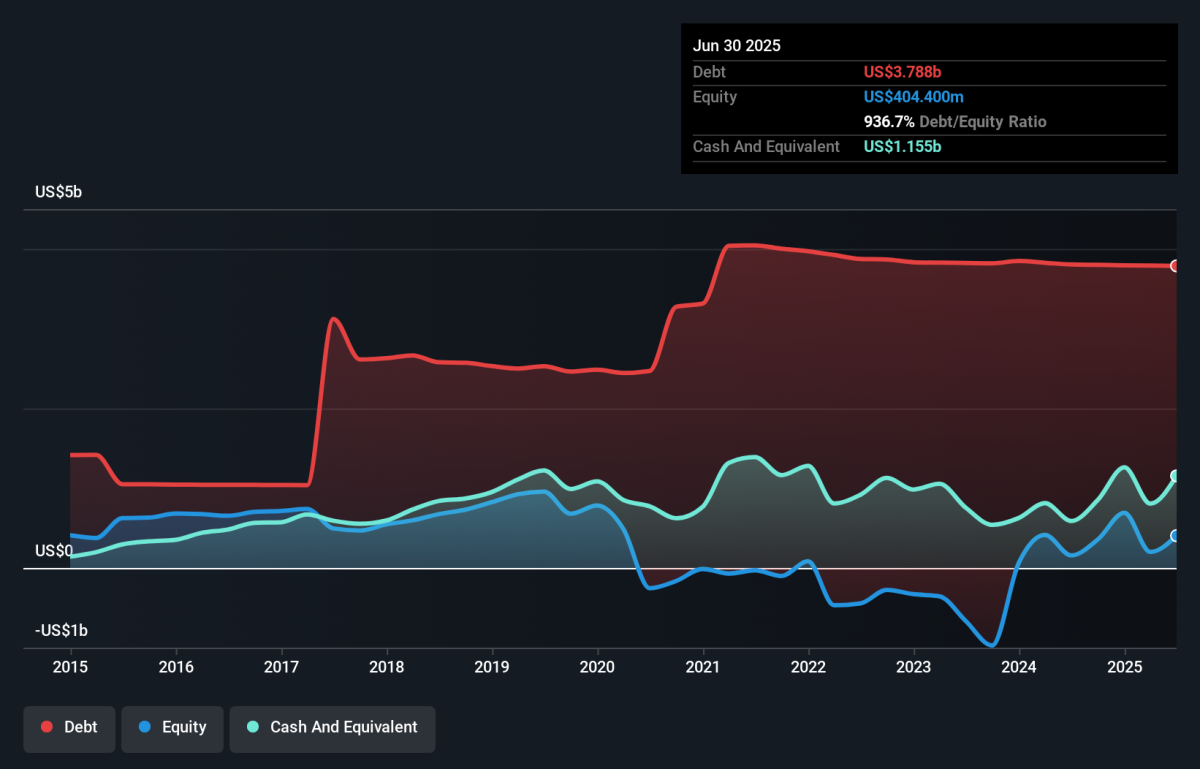The image size is (1200, 769).
Task: Click the 936.7% Debt/Equity Ratio text
Action: pyautogui.click(x=955, y=122)
